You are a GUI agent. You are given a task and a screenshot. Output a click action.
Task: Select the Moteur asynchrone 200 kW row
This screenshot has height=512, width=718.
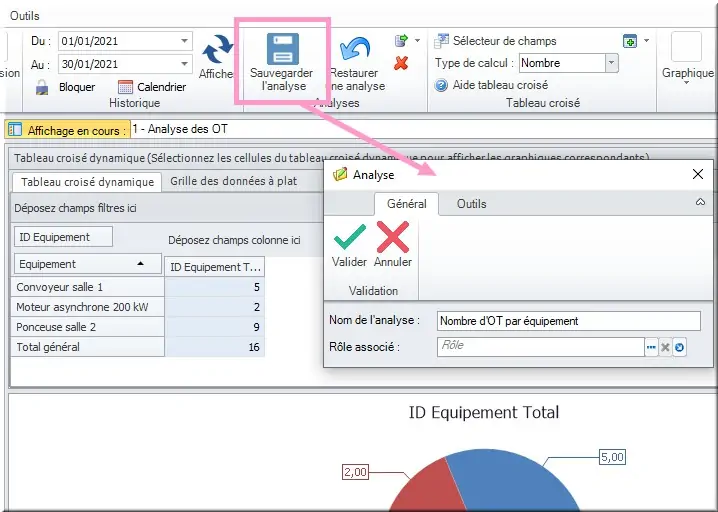tap(87, 307)
